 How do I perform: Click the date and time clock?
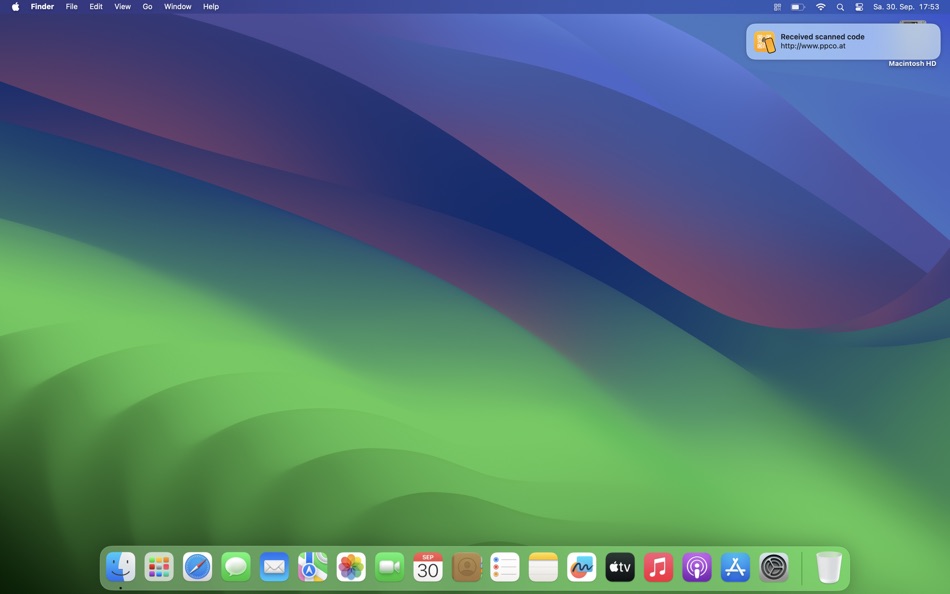[906, 7]
